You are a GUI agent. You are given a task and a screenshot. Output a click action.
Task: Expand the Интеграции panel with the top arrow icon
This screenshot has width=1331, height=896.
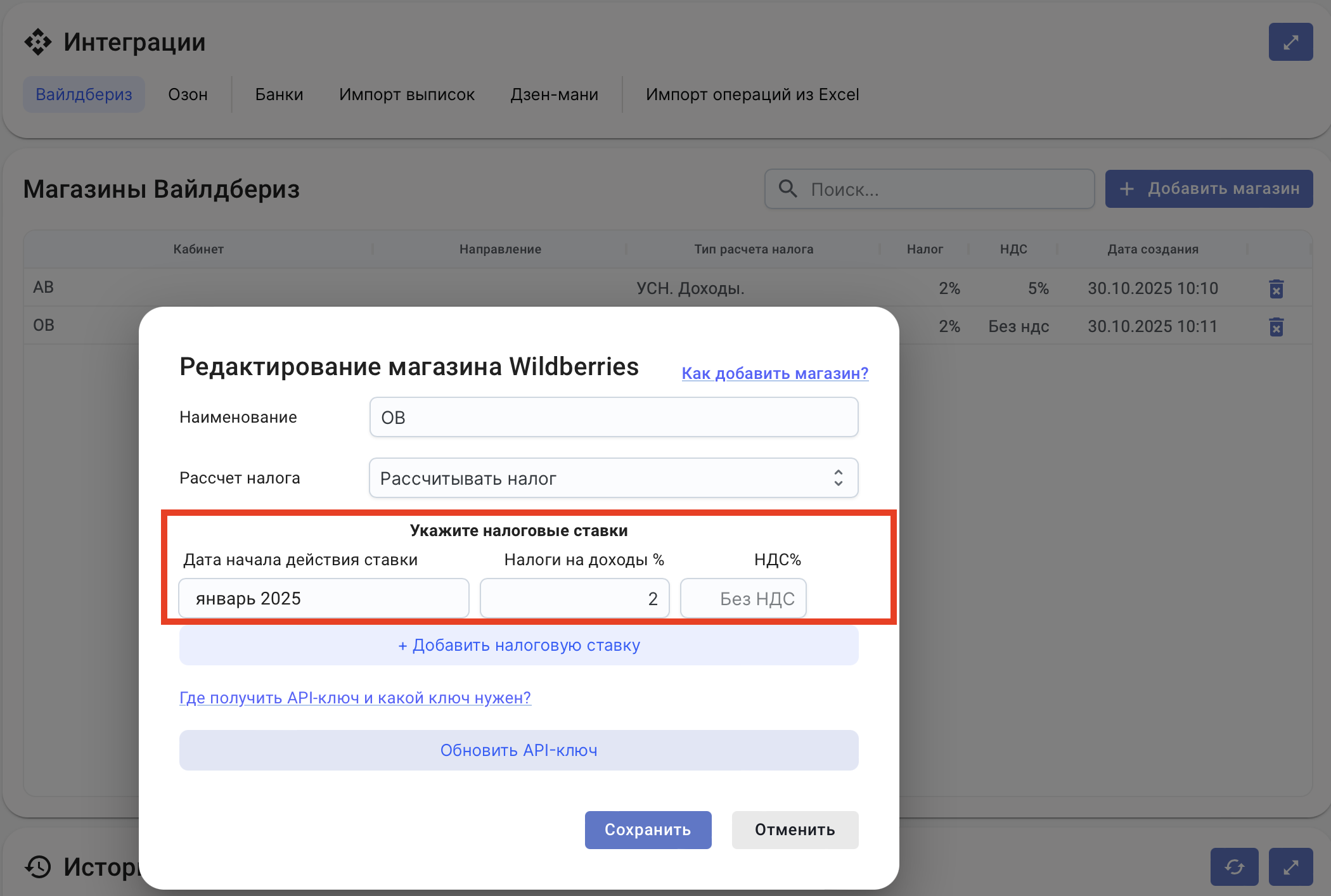coord(1290,42)
